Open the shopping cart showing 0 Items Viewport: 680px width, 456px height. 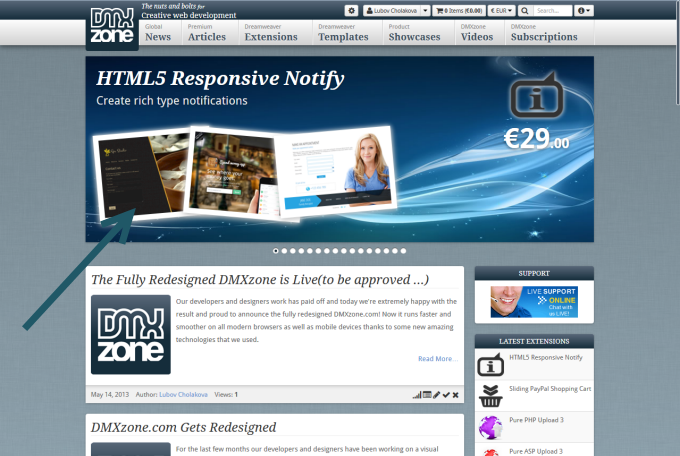[459, 10]
